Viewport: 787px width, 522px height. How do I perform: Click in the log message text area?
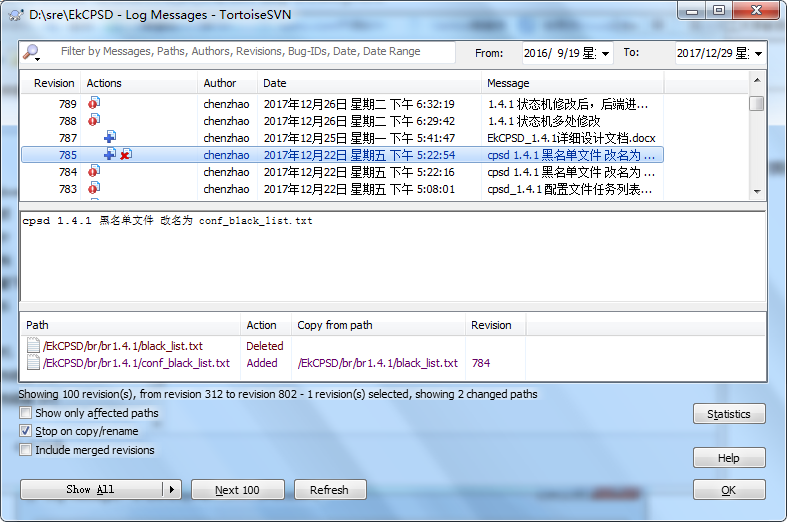click(392, 256)
